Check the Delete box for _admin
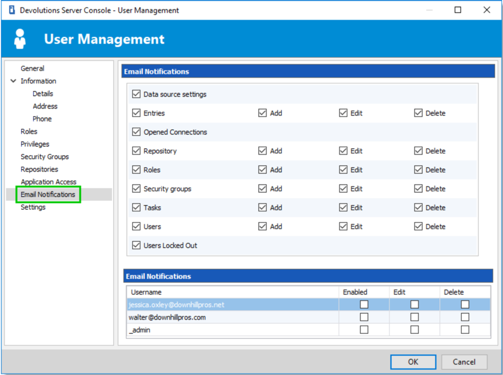This screenshot has height=375, width=503. click(x=465, y=330)
